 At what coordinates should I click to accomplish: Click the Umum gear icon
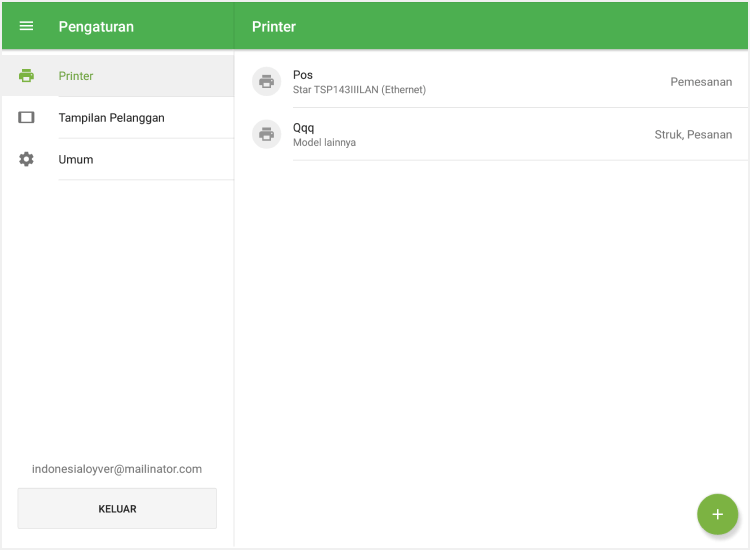(27, 159)
